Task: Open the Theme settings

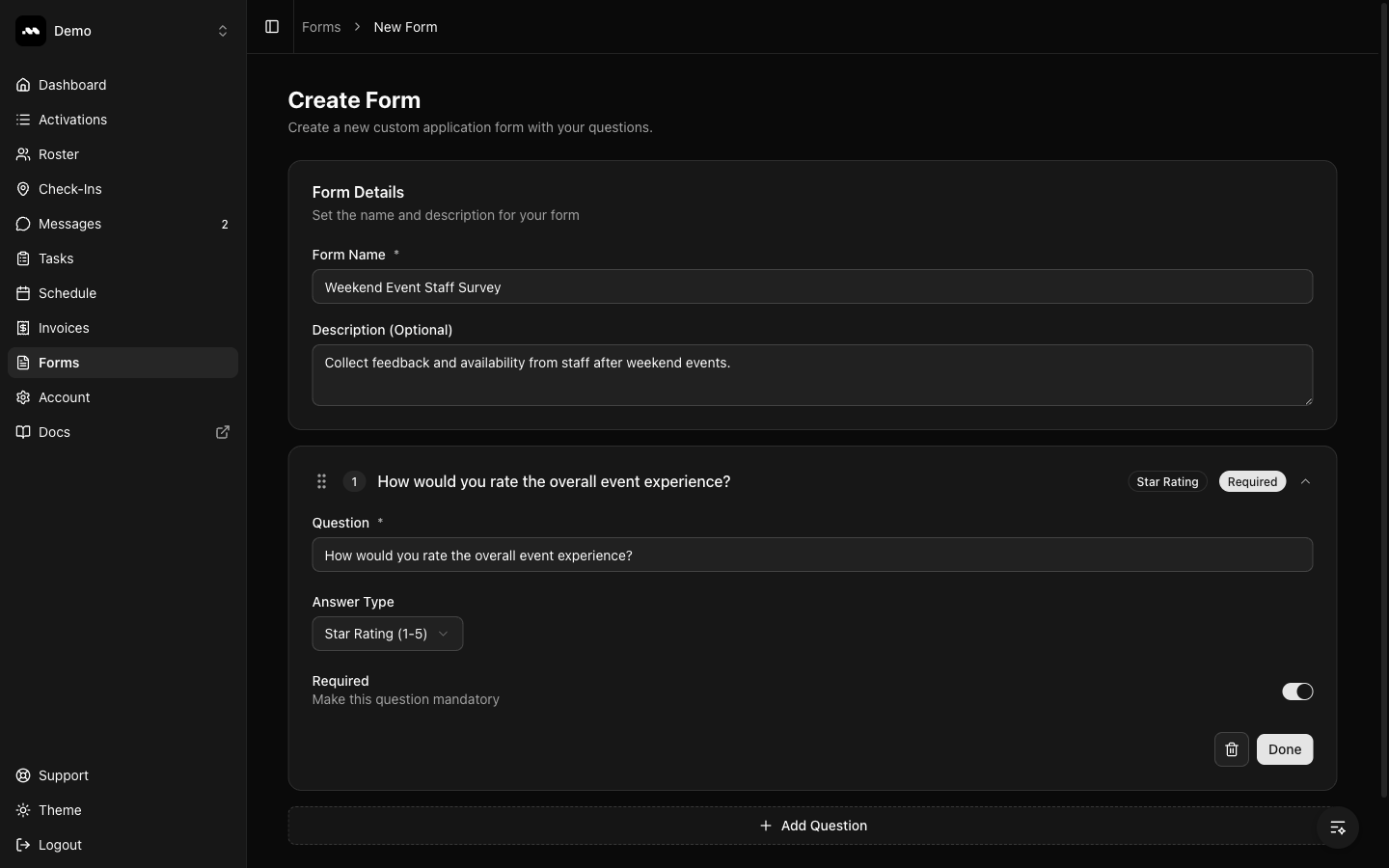Action: click(x=60, y=811)
